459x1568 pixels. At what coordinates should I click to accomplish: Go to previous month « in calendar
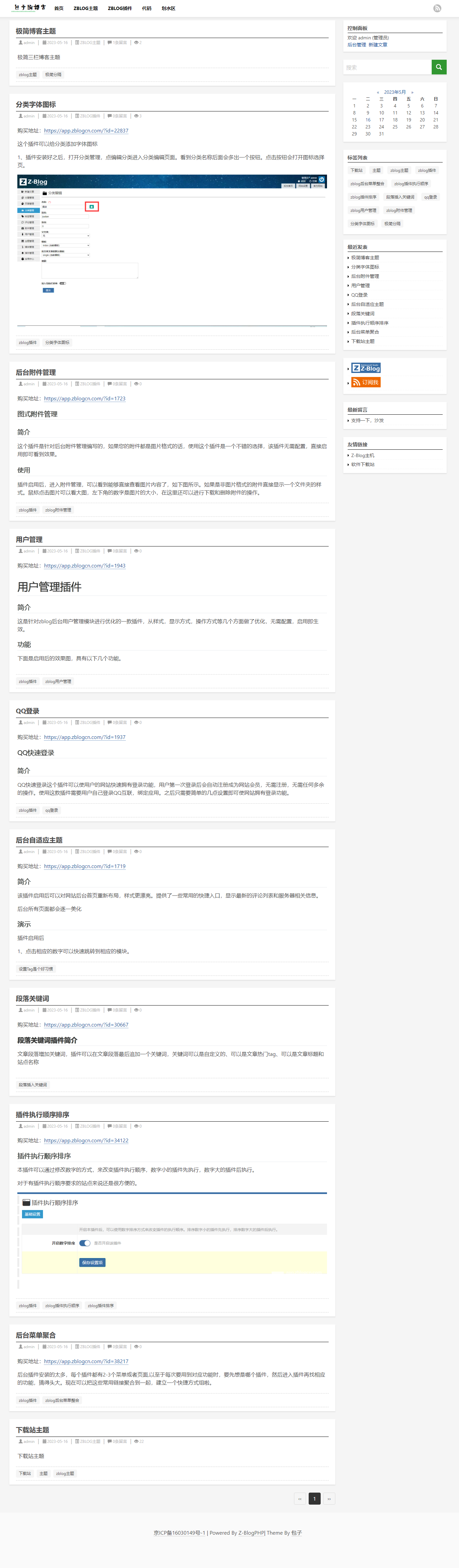coord(378,92)
